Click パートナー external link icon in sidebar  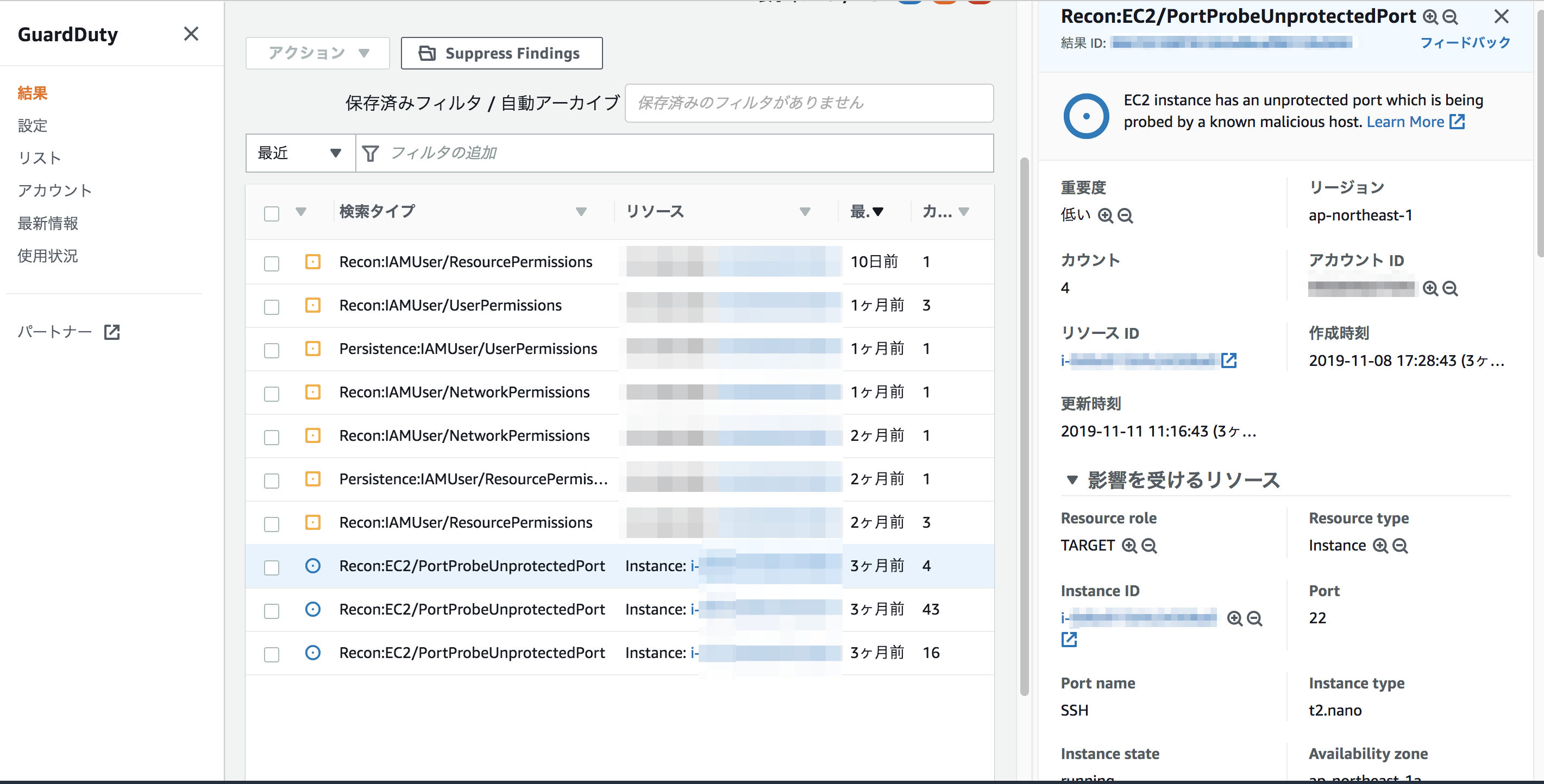[112, 332]
